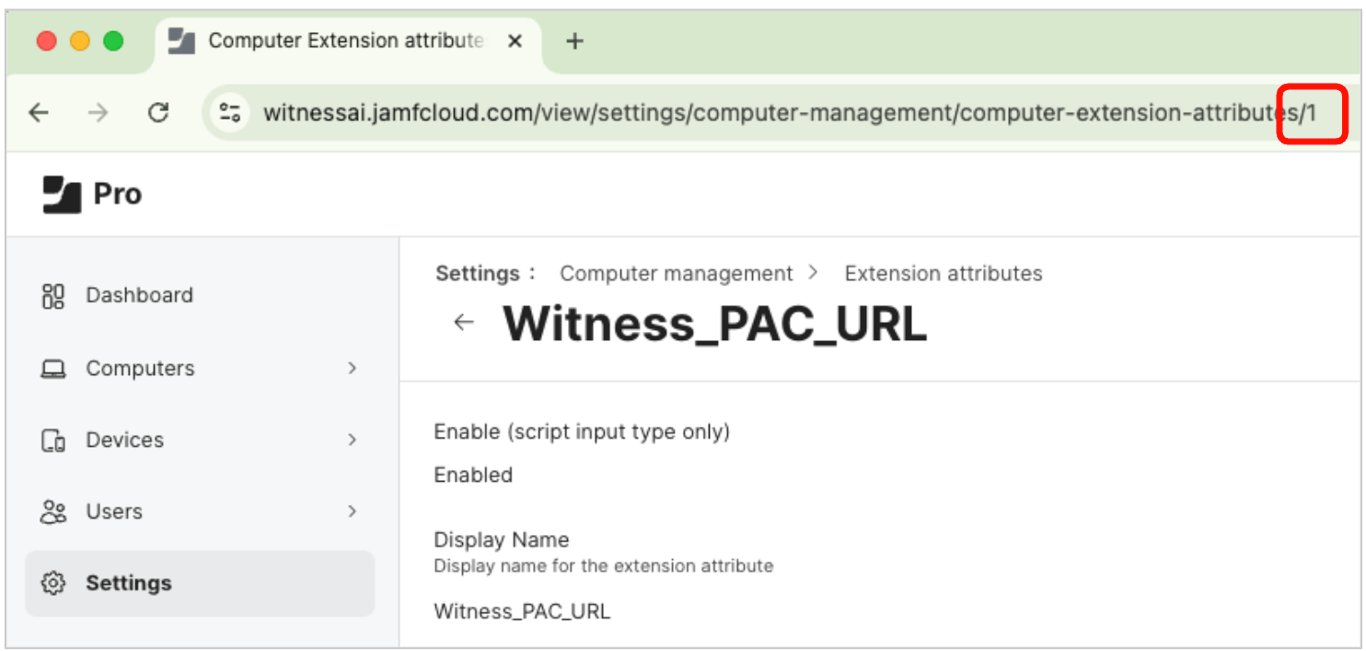Click the Extension attributes breadcrumb link
This screenshot has height=651, width=1366.
943,273
